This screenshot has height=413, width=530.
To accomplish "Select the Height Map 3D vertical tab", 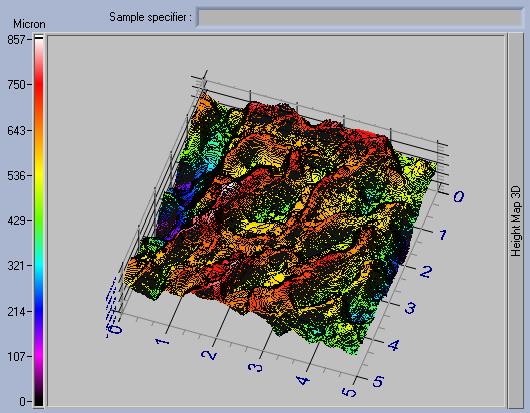I will tap(516, 221).
